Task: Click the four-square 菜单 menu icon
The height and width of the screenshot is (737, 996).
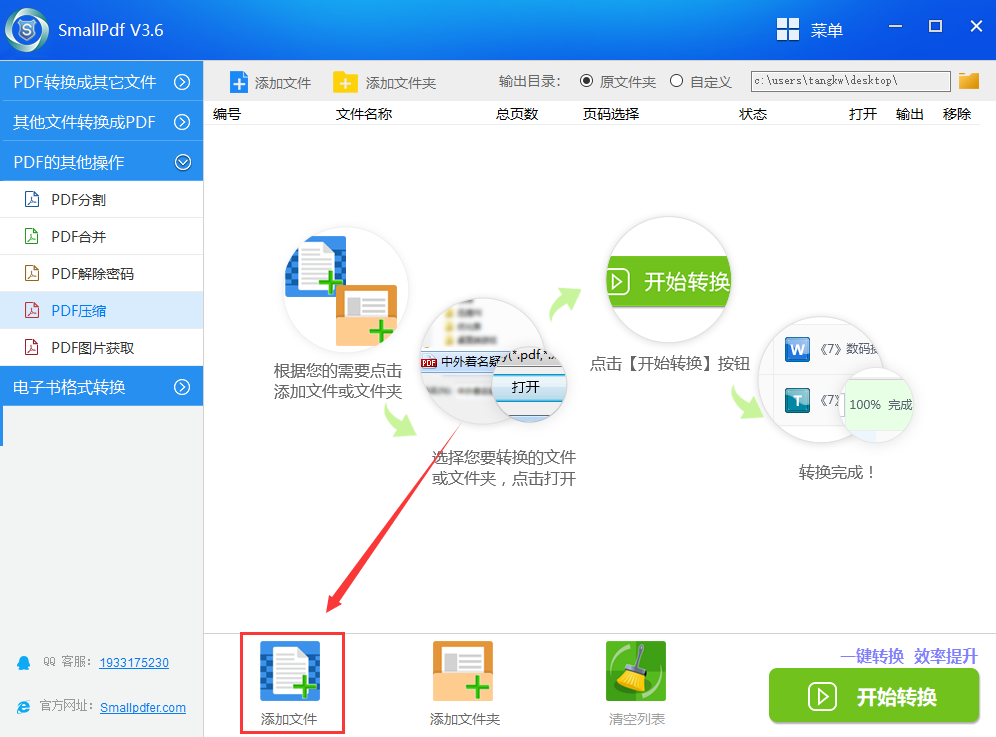Action: [789, 30]
